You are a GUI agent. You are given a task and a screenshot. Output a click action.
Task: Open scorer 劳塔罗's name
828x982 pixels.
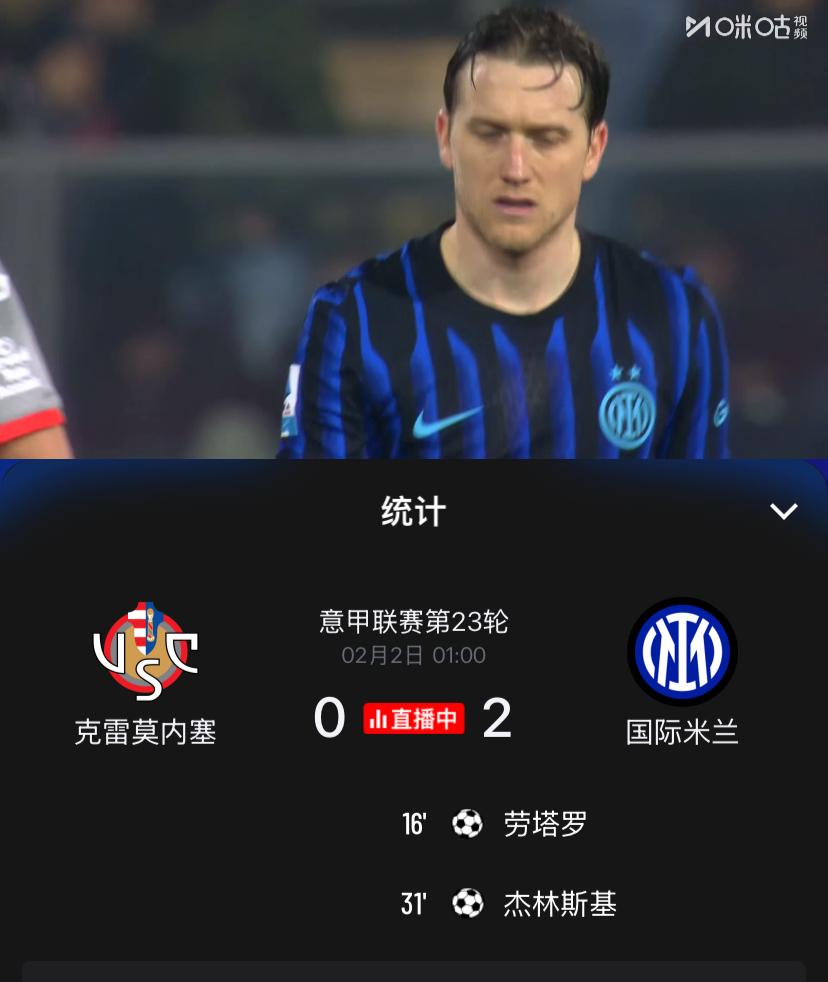[x=546, y=824]
